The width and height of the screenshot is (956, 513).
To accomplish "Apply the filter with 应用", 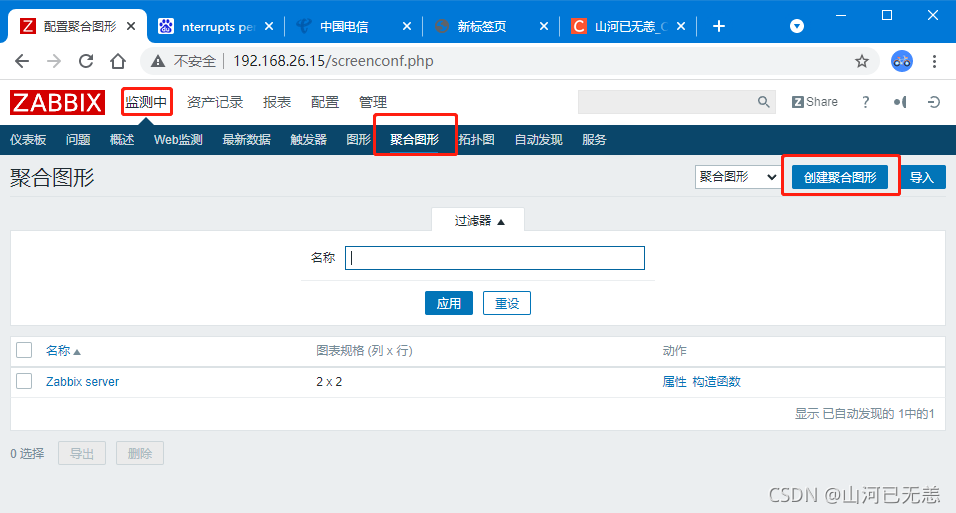I will pos(449,303).
